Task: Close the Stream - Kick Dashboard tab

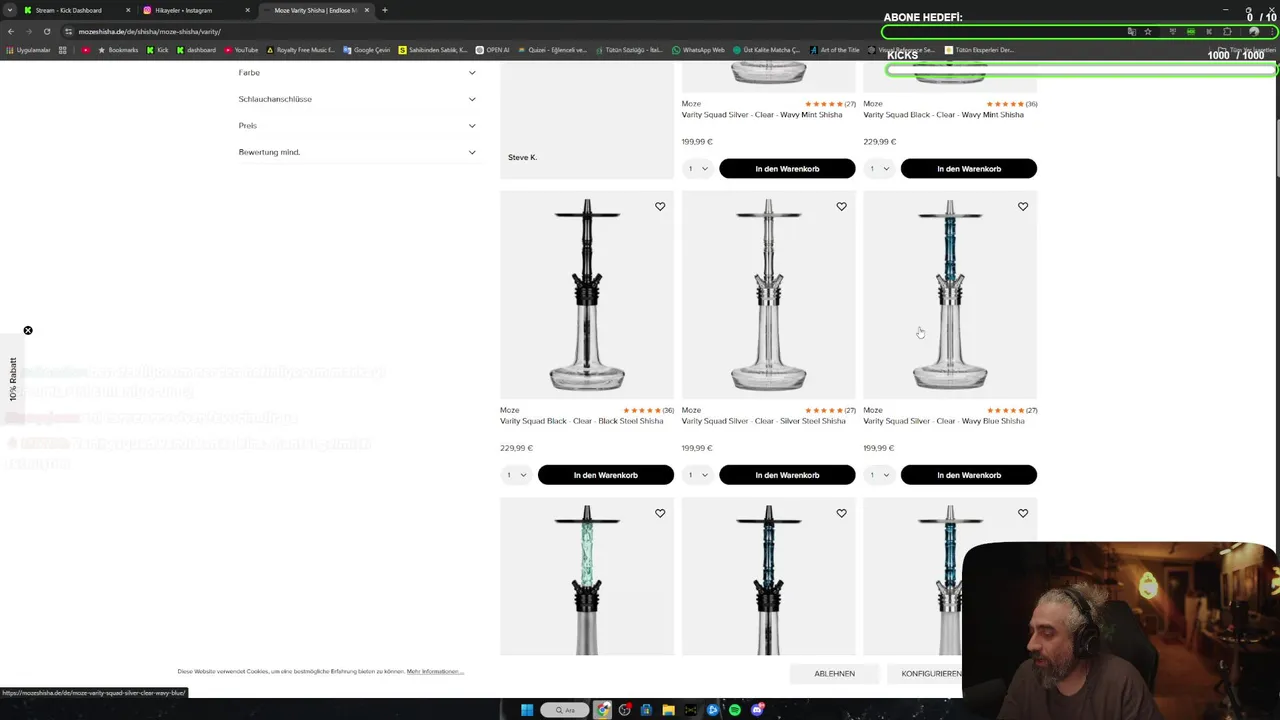Action: pyautogui.click(x=128, y=10)
